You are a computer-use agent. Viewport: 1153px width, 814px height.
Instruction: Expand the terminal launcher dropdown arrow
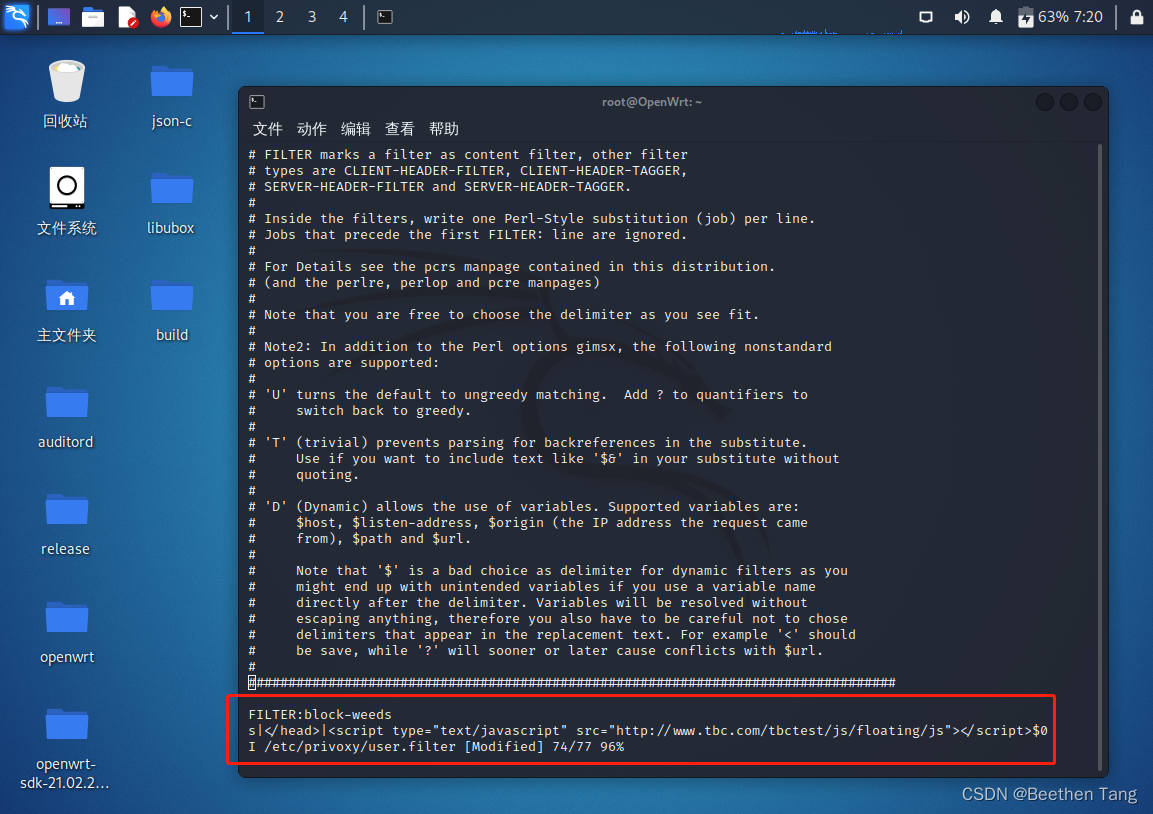tap(214, 17)
